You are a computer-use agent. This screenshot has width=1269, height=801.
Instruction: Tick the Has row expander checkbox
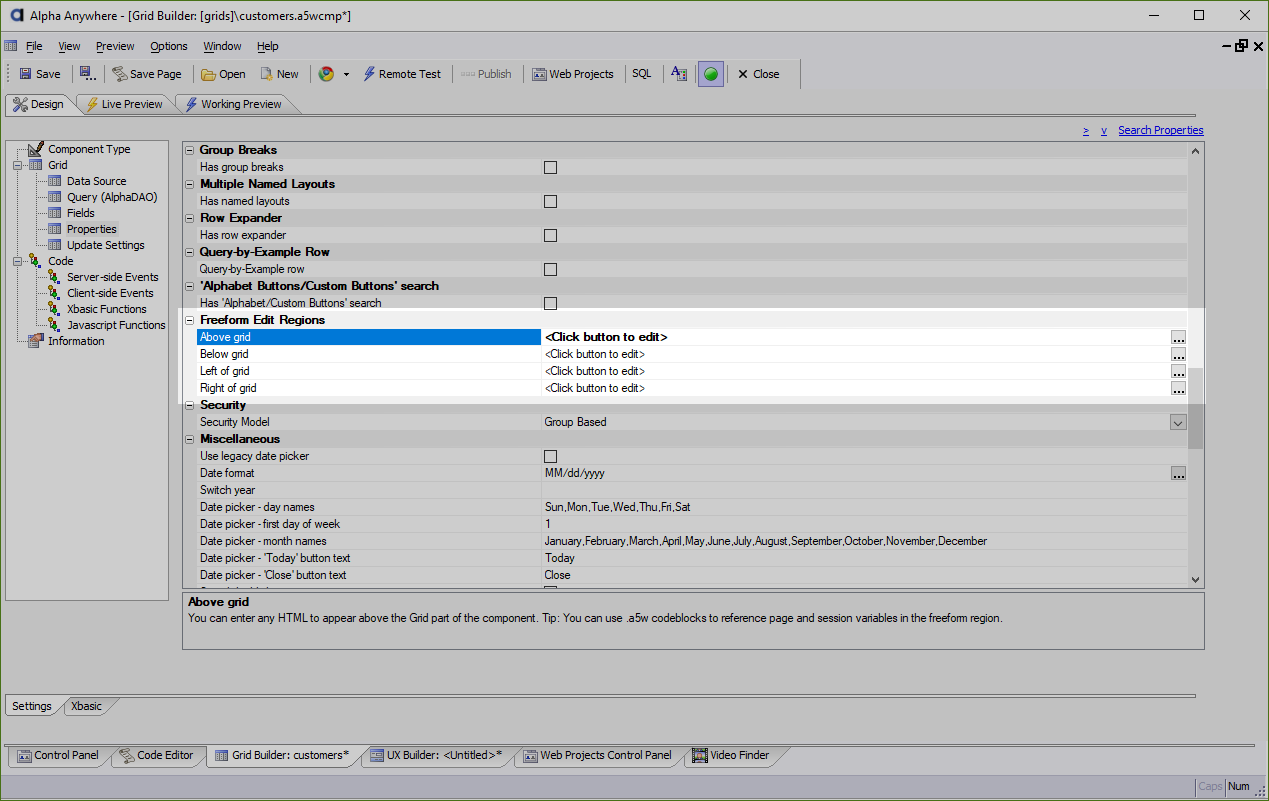(x=550, y=235)
